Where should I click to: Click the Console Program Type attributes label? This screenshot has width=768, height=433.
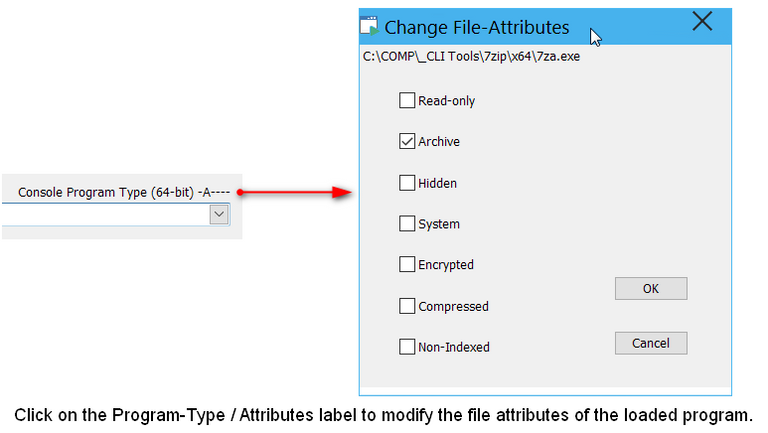124,192
